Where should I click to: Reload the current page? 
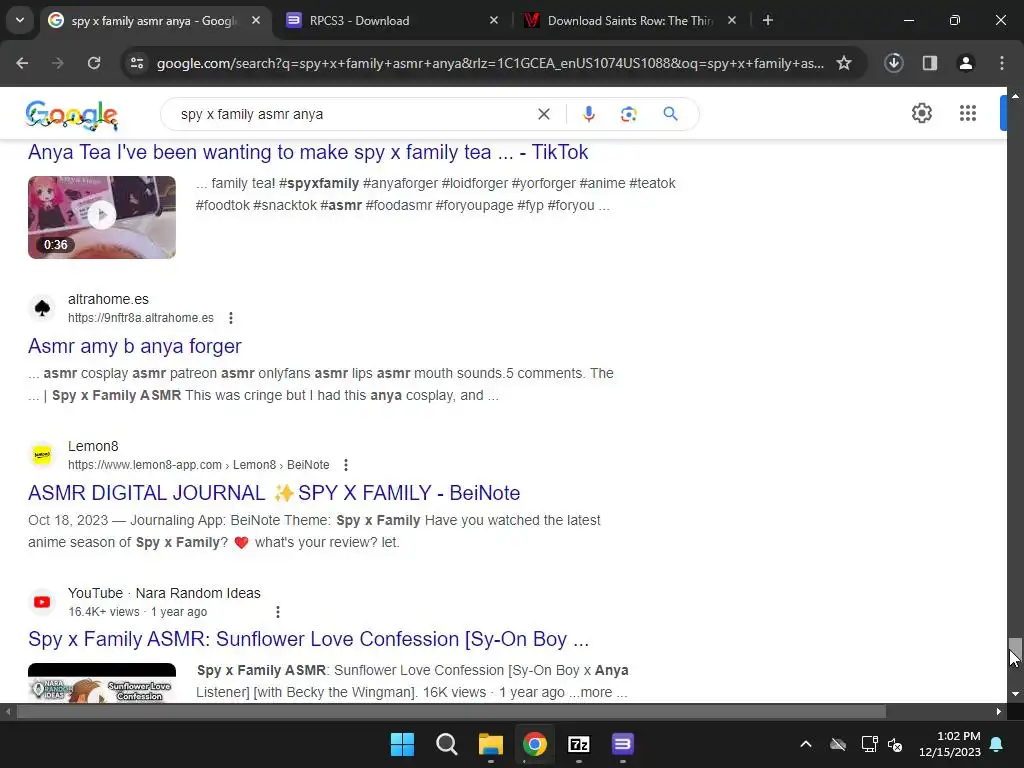pyautogui.click(x=94, y=63)
